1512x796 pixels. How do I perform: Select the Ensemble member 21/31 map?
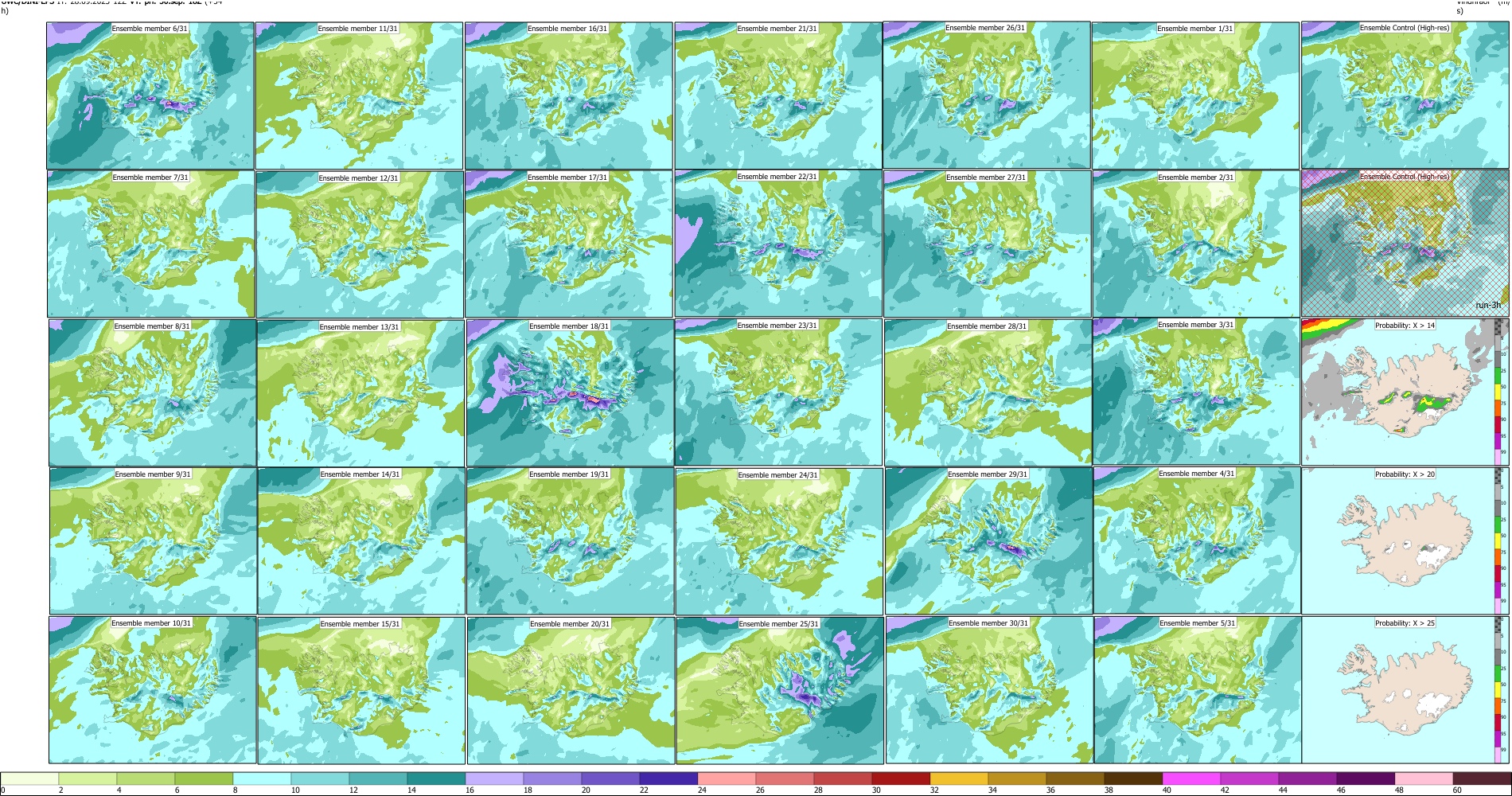click(778, 96)
